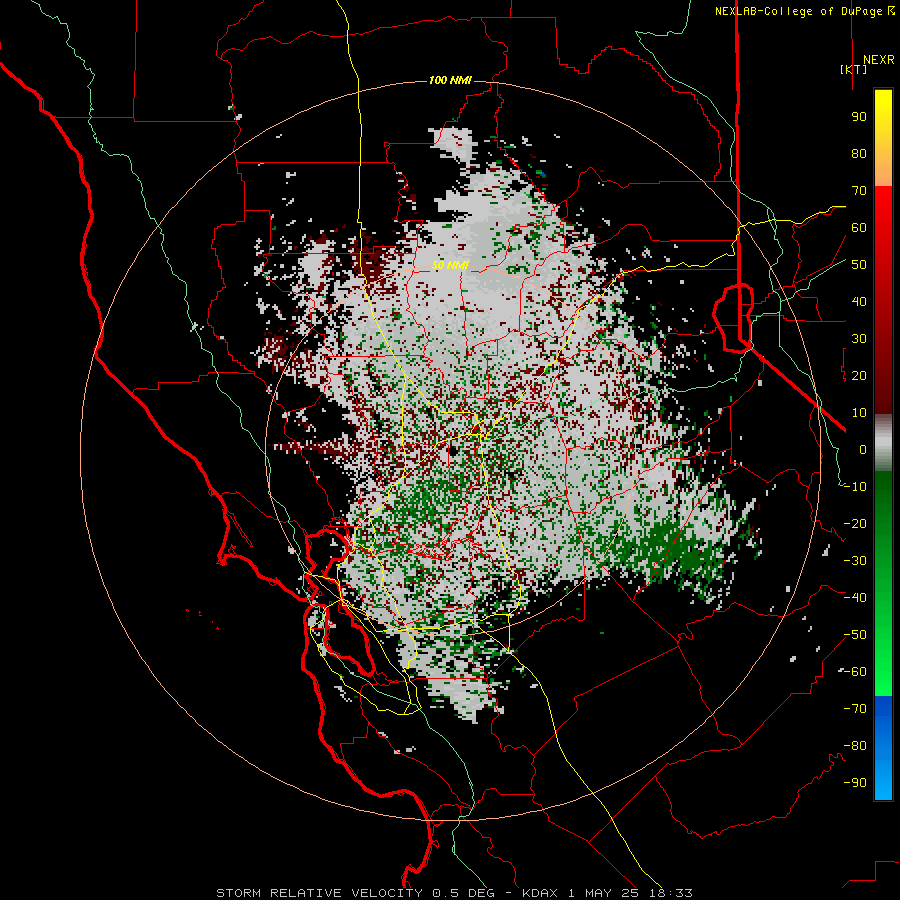Image resolution: width=900 pixels, height=900 pixels.
Task: Click the NEXLAB-College of DuPage label
Action: coord(804,11)
